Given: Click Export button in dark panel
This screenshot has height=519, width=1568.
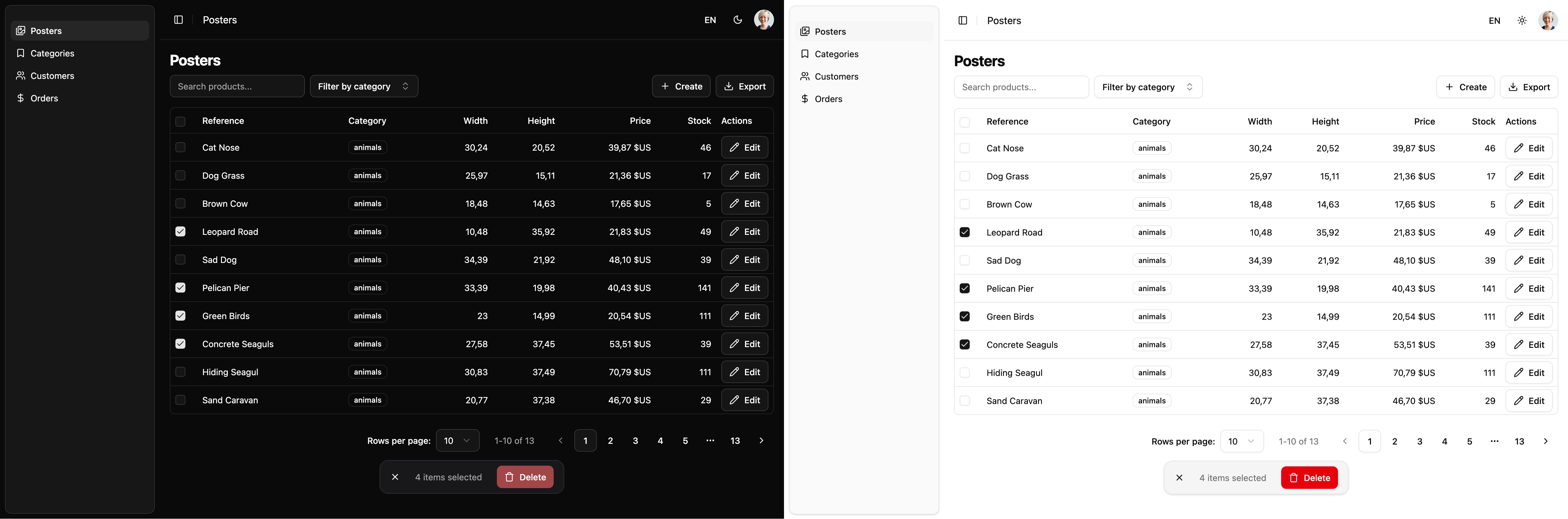Looking at the screenshot, I should point(744,86).
